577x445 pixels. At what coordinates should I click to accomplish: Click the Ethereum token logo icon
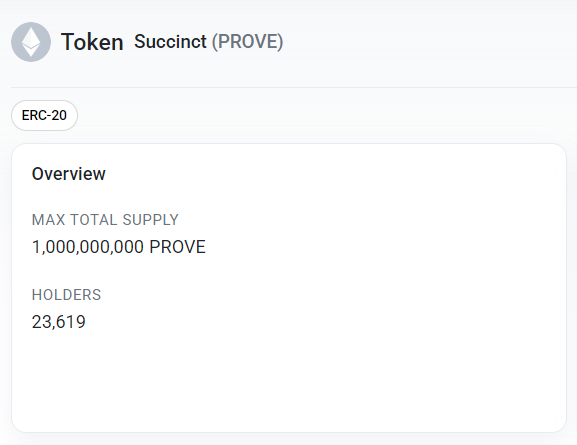pyautogui.click(x=31, y=42)
